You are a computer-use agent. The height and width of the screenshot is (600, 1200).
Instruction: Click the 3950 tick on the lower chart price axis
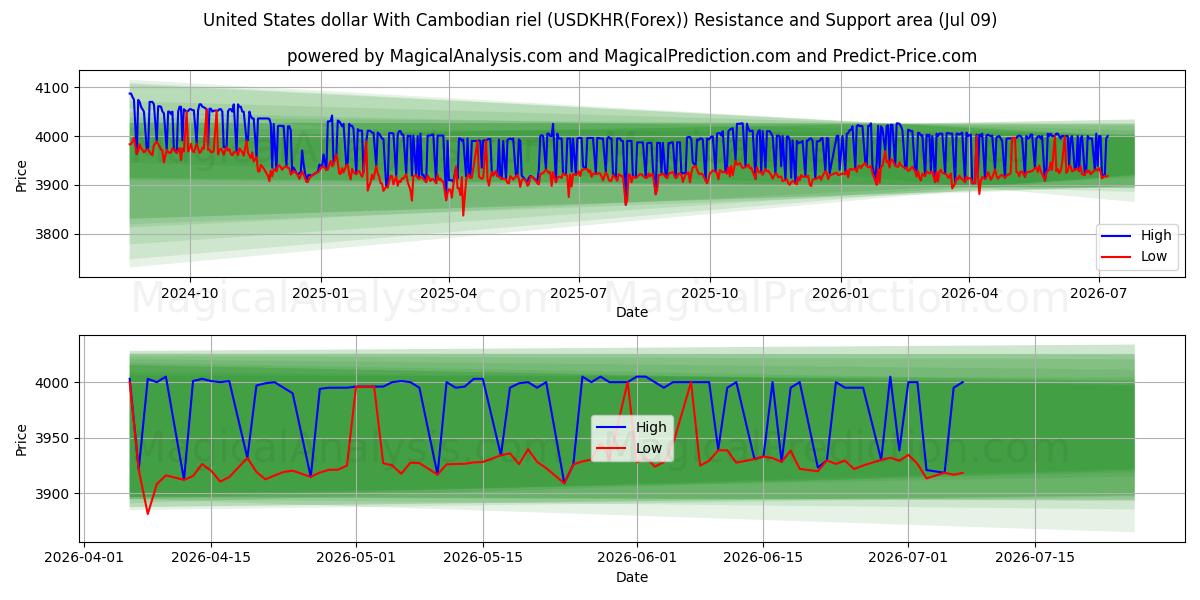click(x=53, y=439)
